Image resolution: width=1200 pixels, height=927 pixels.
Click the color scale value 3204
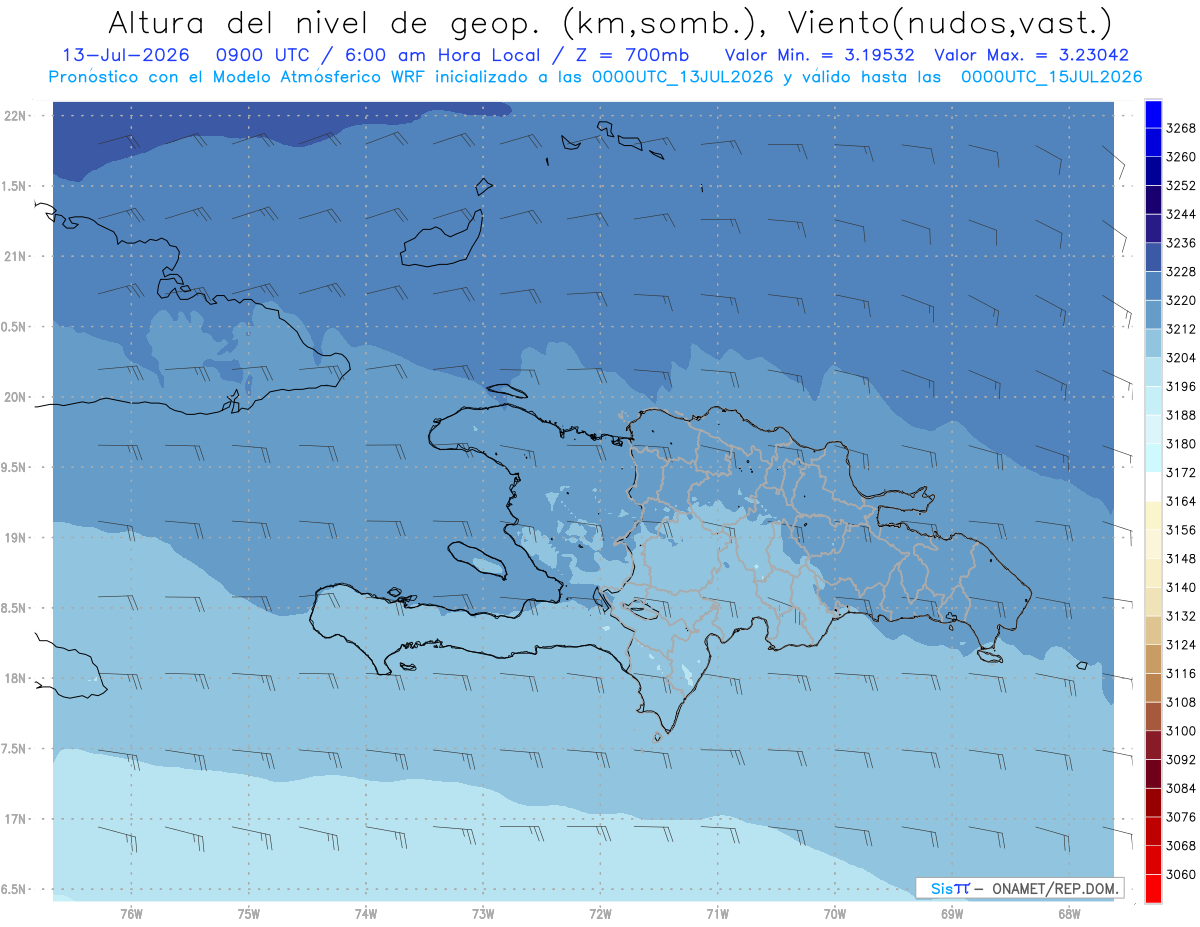1180,358
